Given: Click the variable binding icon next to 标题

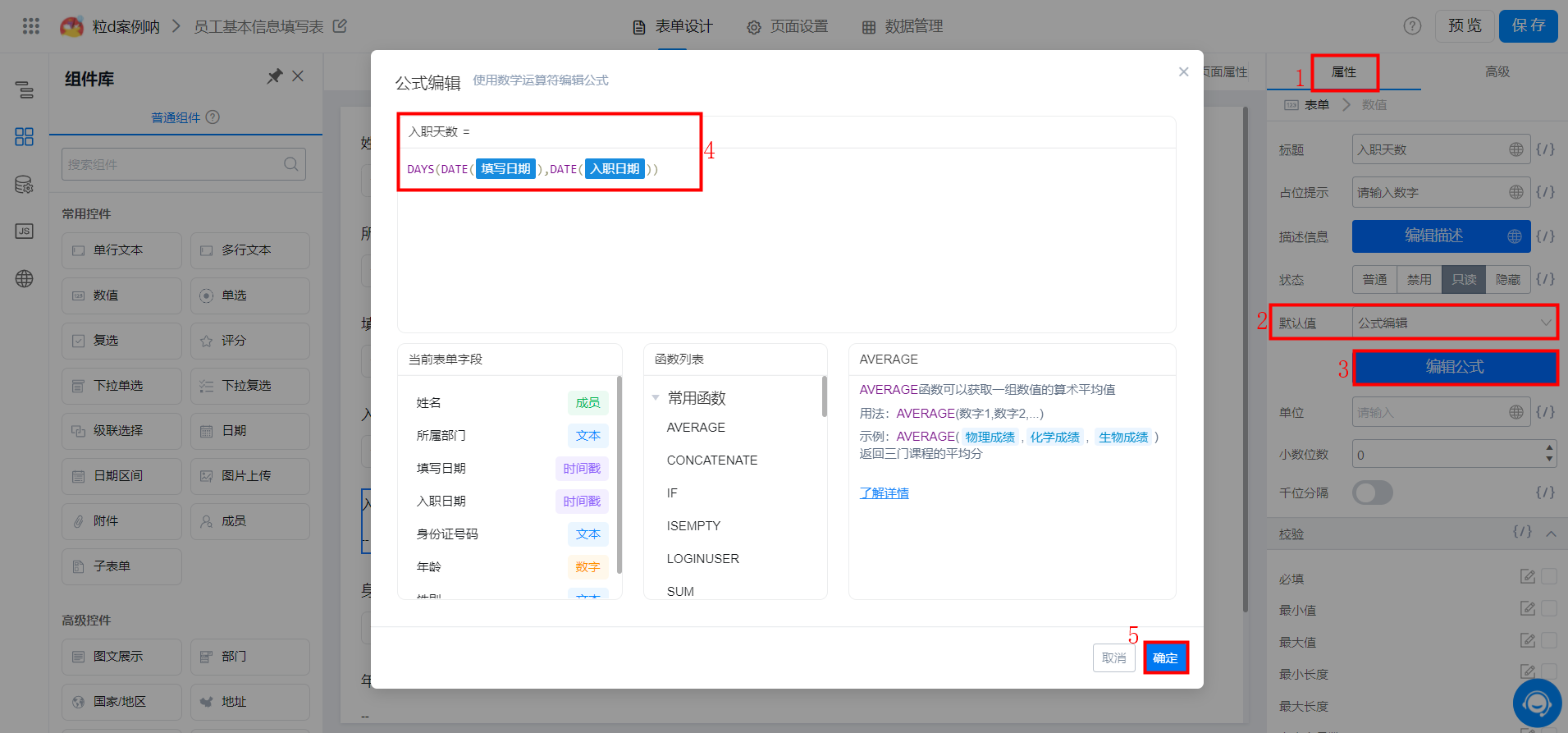Looking at the screenshot, I should 1546,149.
